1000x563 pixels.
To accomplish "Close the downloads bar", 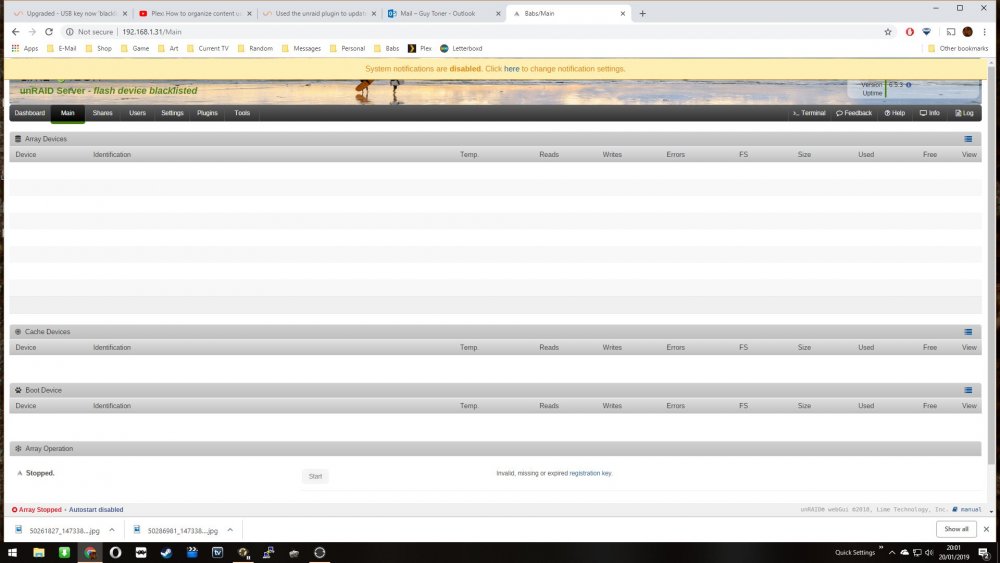I will pos(986,529).
